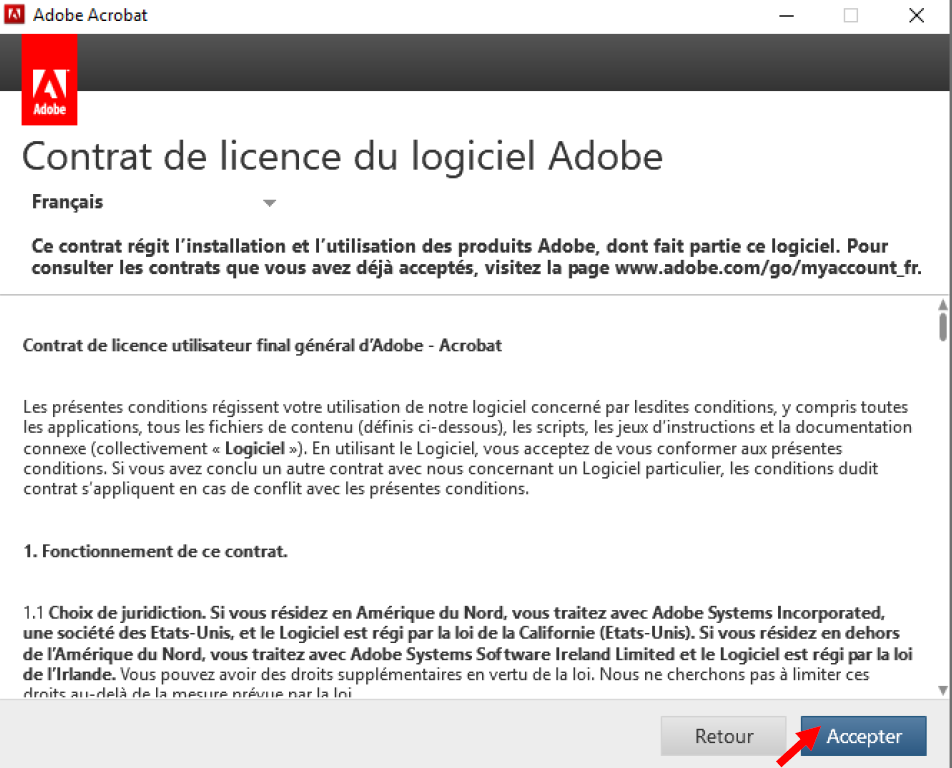This screenshot has height=768, width=952.
Task: Click the grayed-out maximize window button
Action: coord(851,16)
